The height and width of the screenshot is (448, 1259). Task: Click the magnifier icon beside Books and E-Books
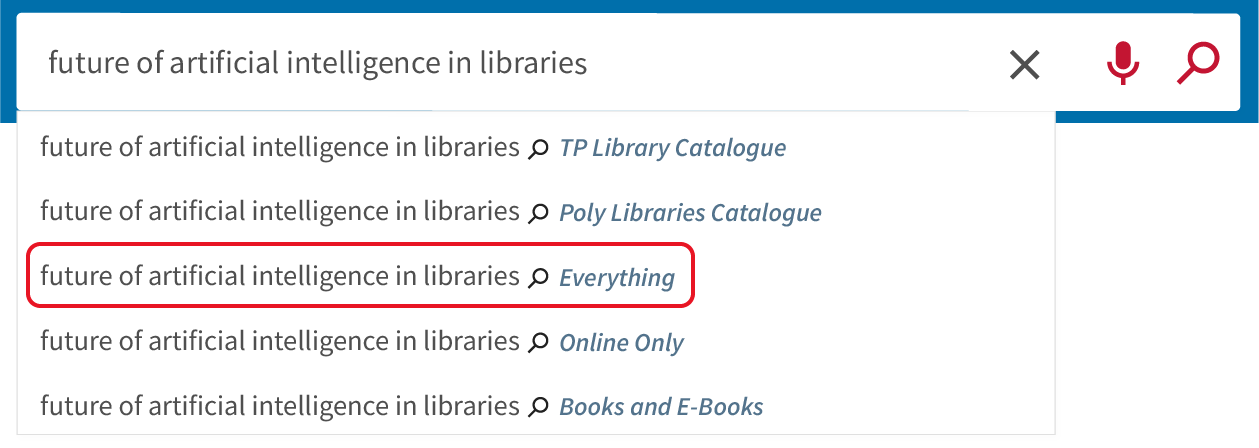tap(538, 407)
